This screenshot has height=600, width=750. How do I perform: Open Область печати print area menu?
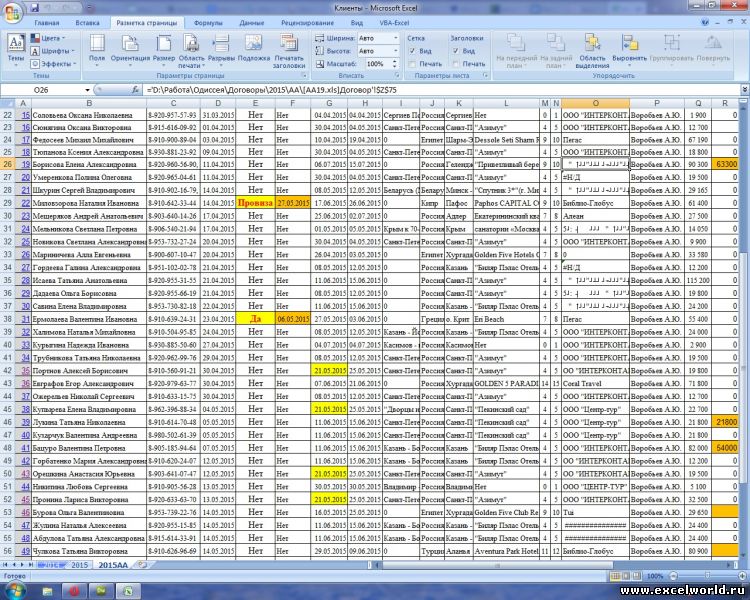(x=191, y=51)
